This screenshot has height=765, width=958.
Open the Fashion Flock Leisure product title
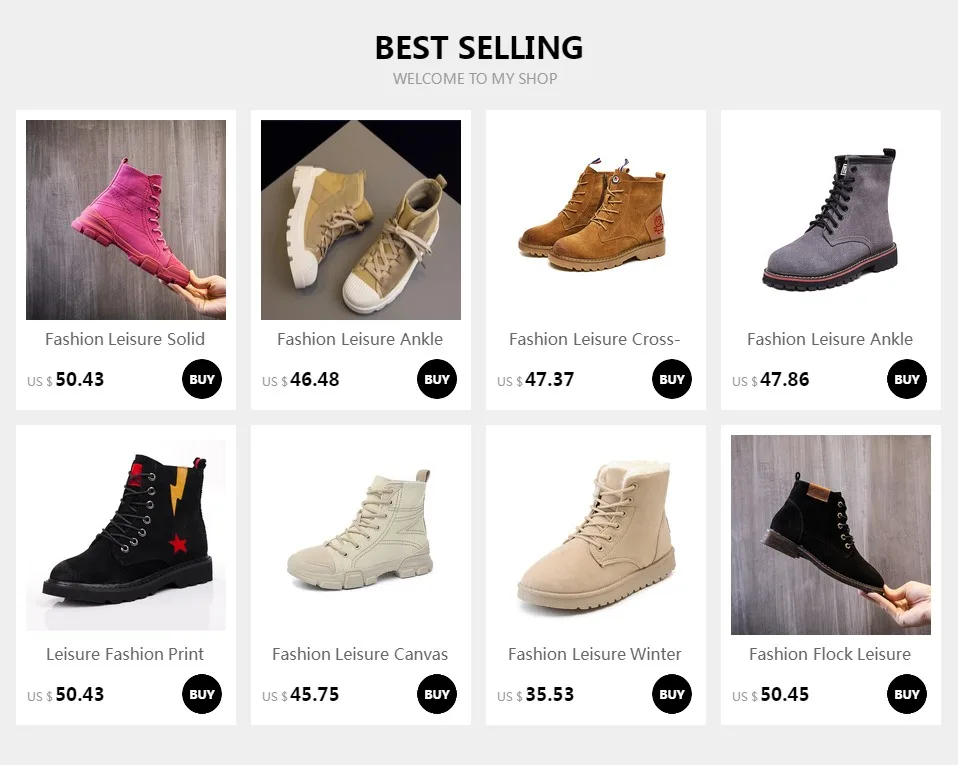click(830, 654)
